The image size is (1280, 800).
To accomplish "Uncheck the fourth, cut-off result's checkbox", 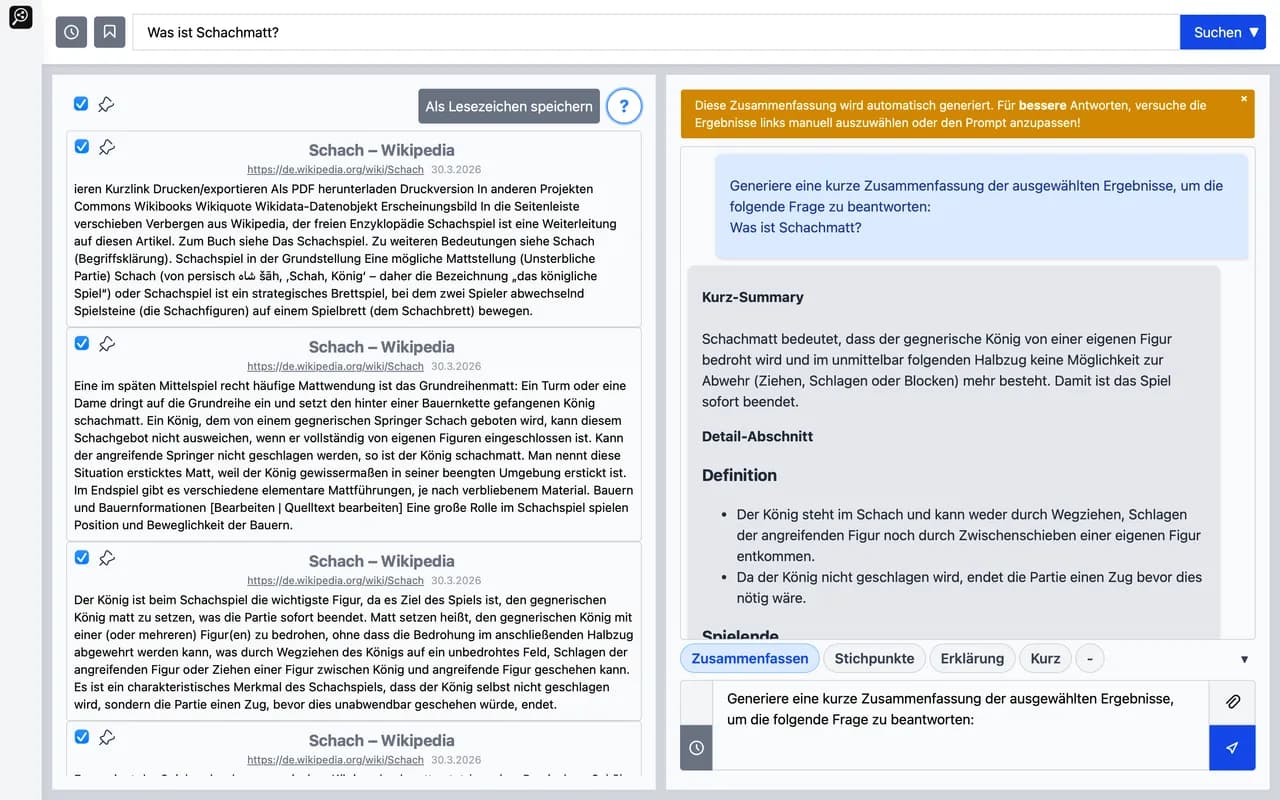I will (82, 737).
